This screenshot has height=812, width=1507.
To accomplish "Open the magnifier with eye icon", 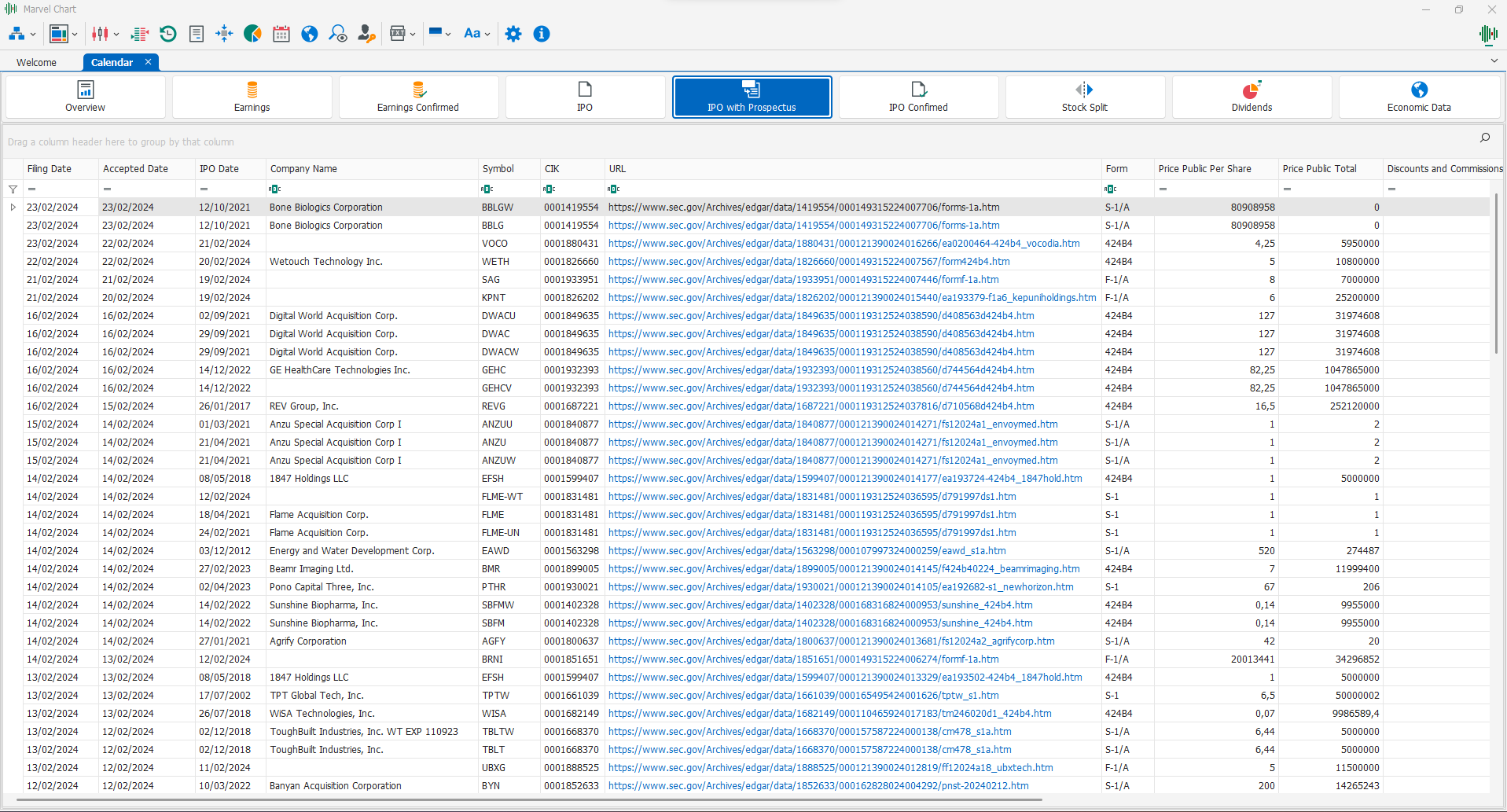I will tap(338, 34).
